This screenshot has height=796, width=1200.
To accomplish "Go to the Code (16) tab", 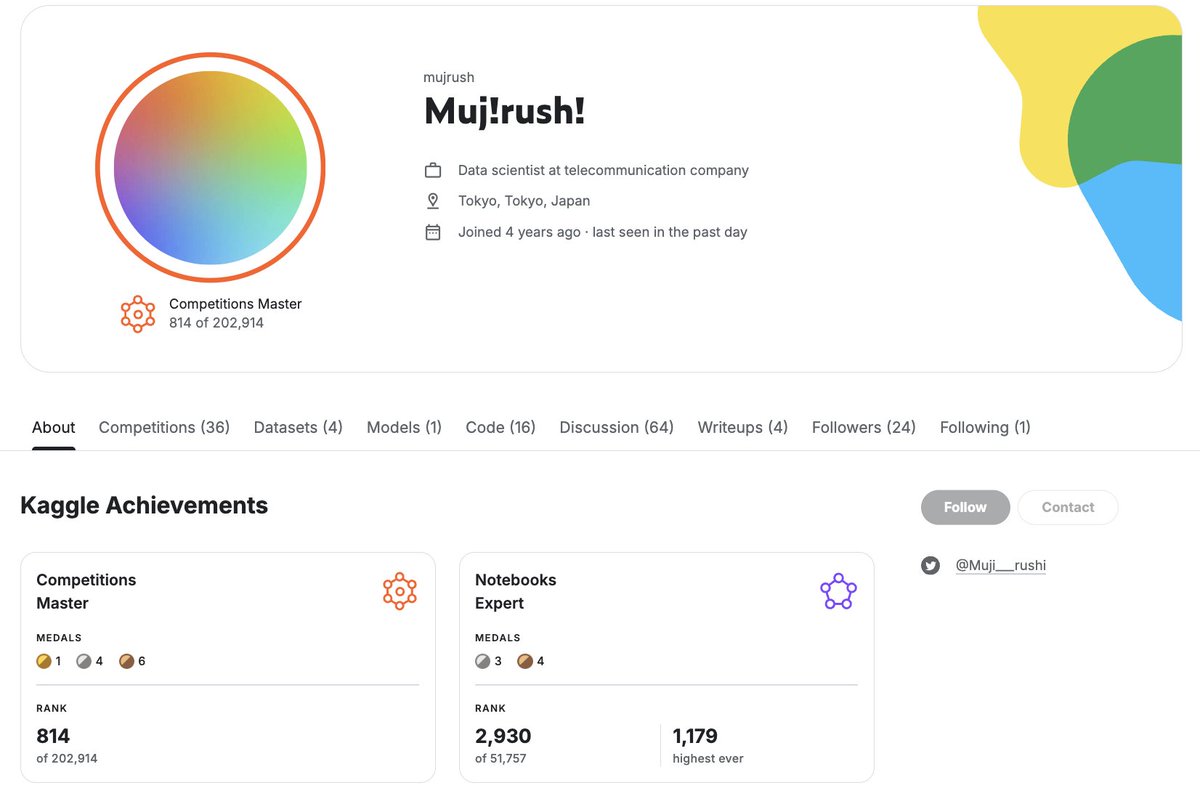I will (500, 427).
